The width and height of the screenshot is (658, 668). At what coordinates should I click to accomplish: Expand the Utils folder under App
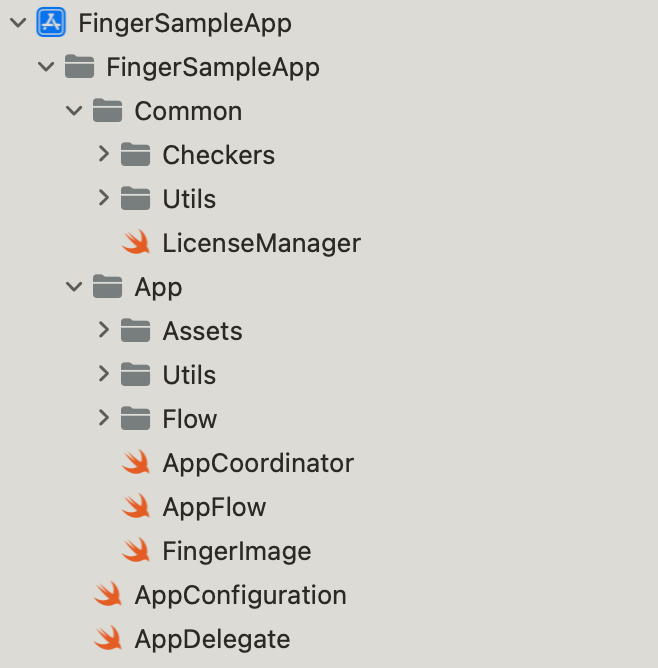[103, 374]
